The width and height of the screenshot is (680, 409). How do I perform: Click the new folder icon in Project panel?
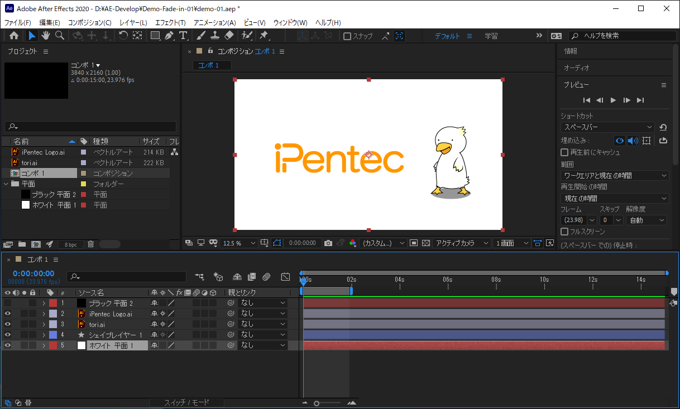22,245
